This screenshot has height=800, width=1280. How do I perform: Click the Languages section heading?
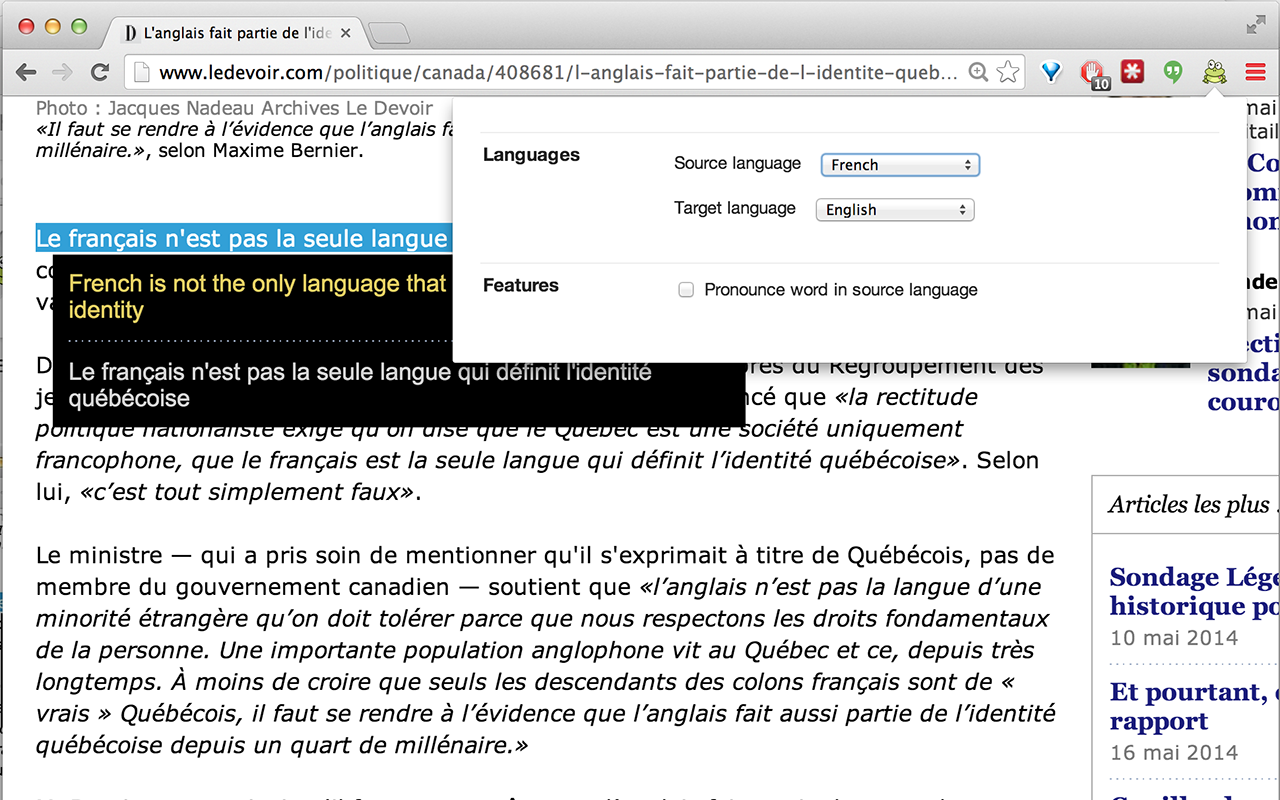click(x=531, y=155)
